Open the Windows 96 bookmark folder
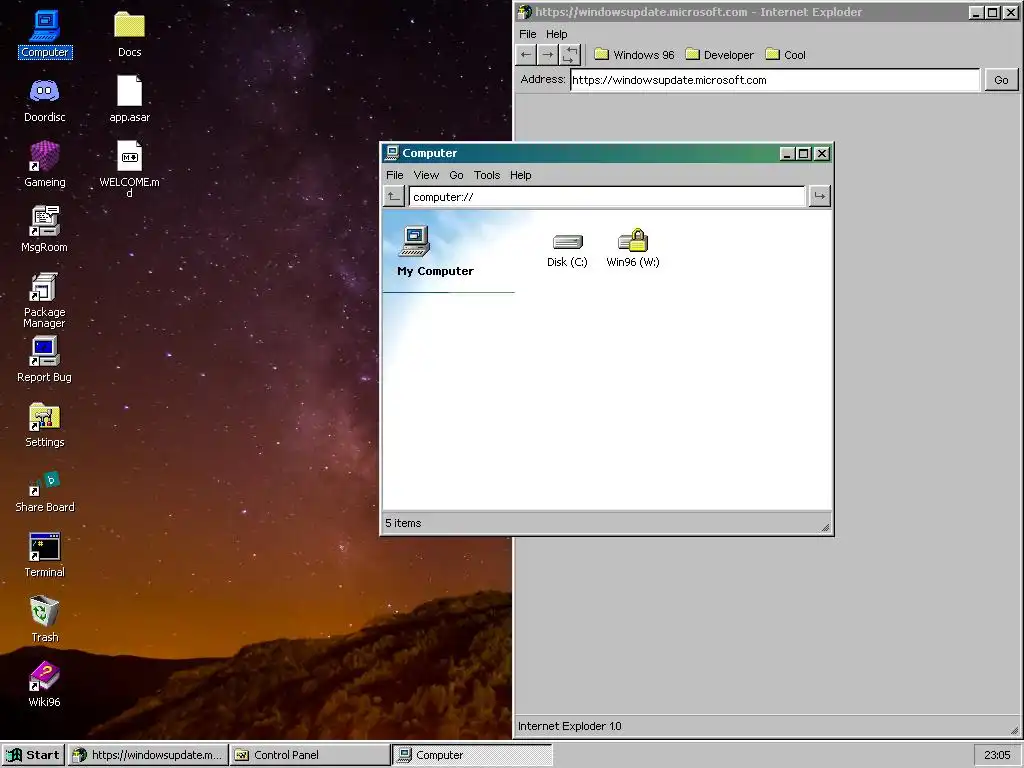The image size is (1024, 768). click(x=634, y=55)
